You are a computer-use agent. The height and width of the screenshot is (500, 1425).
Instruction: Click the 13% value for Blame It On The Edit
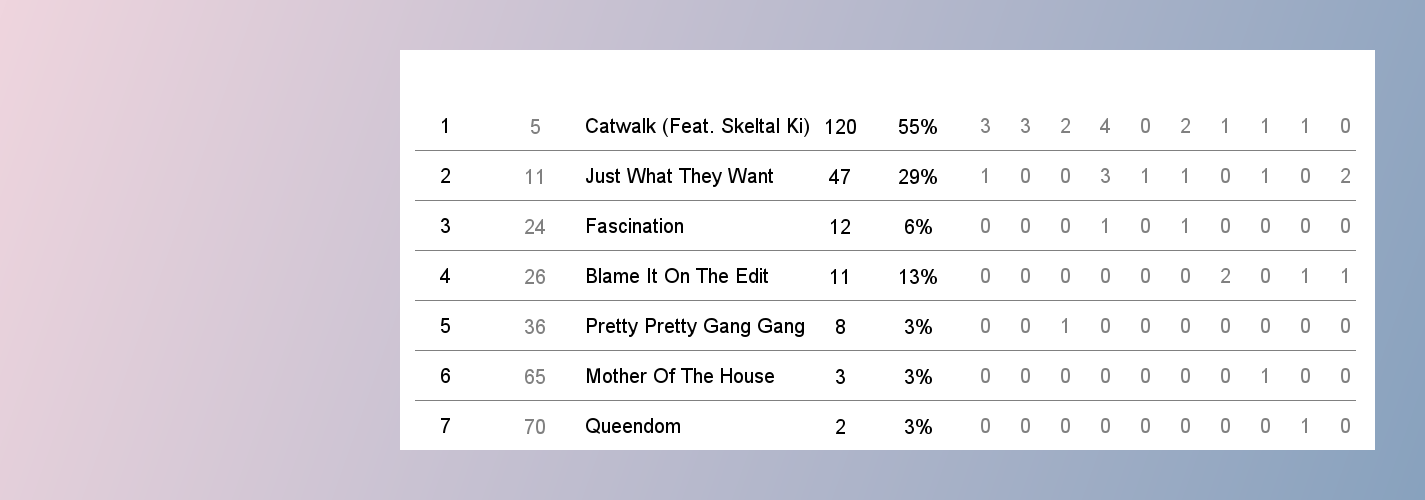pos(917,277)
